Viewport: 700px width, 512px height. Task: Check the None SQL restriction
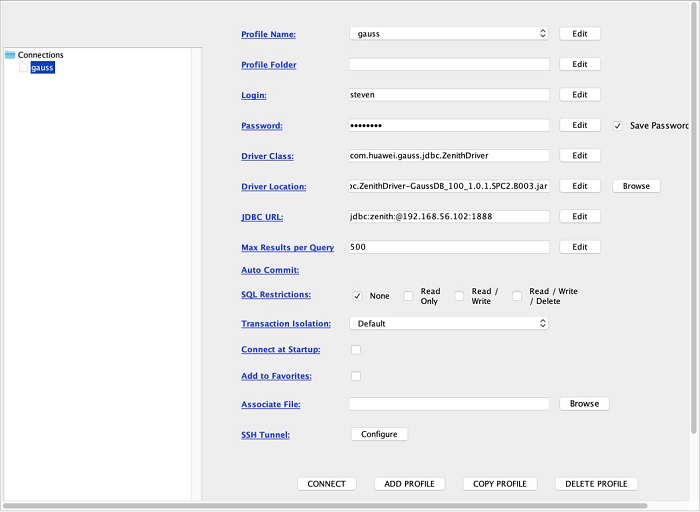pyautogui.click(x=357, y=296)
